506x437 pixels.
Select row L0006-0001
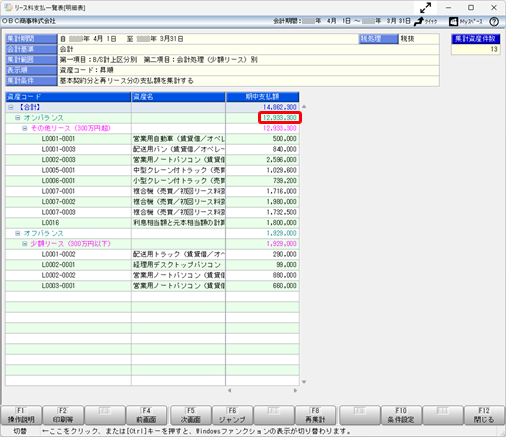152,181
